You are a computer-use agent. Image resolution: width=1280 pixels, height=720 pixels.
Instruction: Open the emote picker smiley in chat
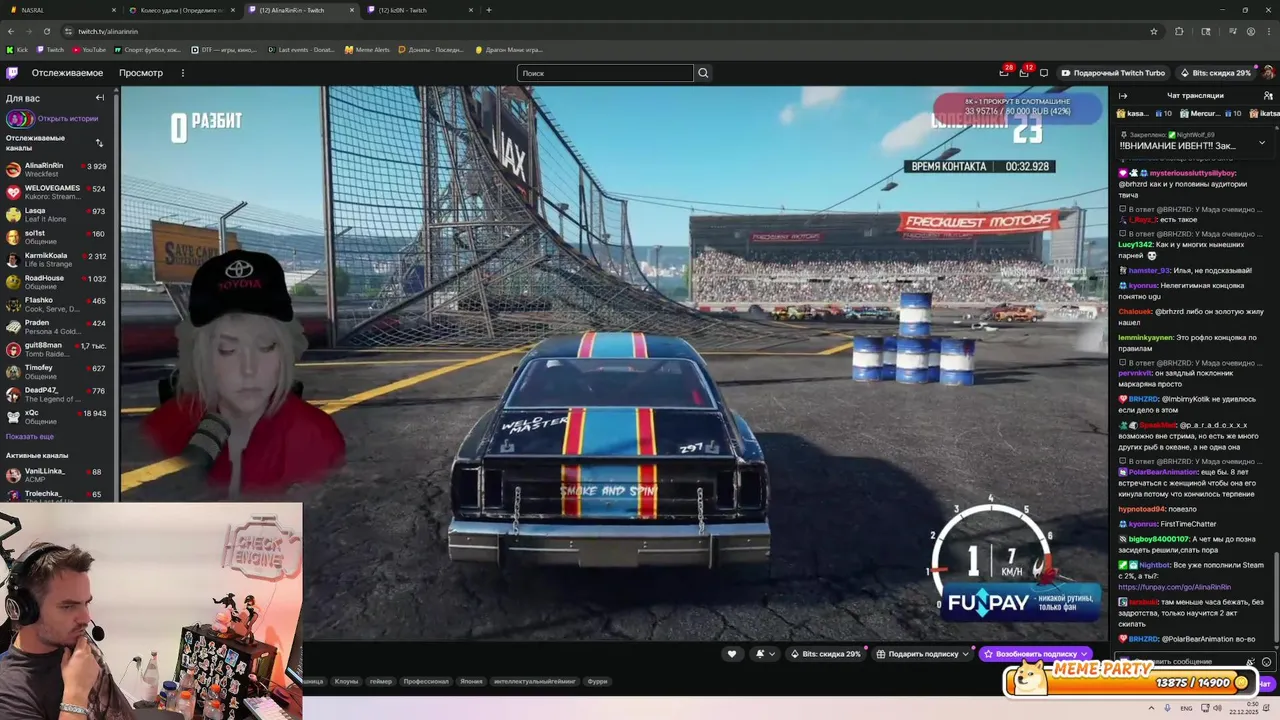click(x=1267, y=662)
